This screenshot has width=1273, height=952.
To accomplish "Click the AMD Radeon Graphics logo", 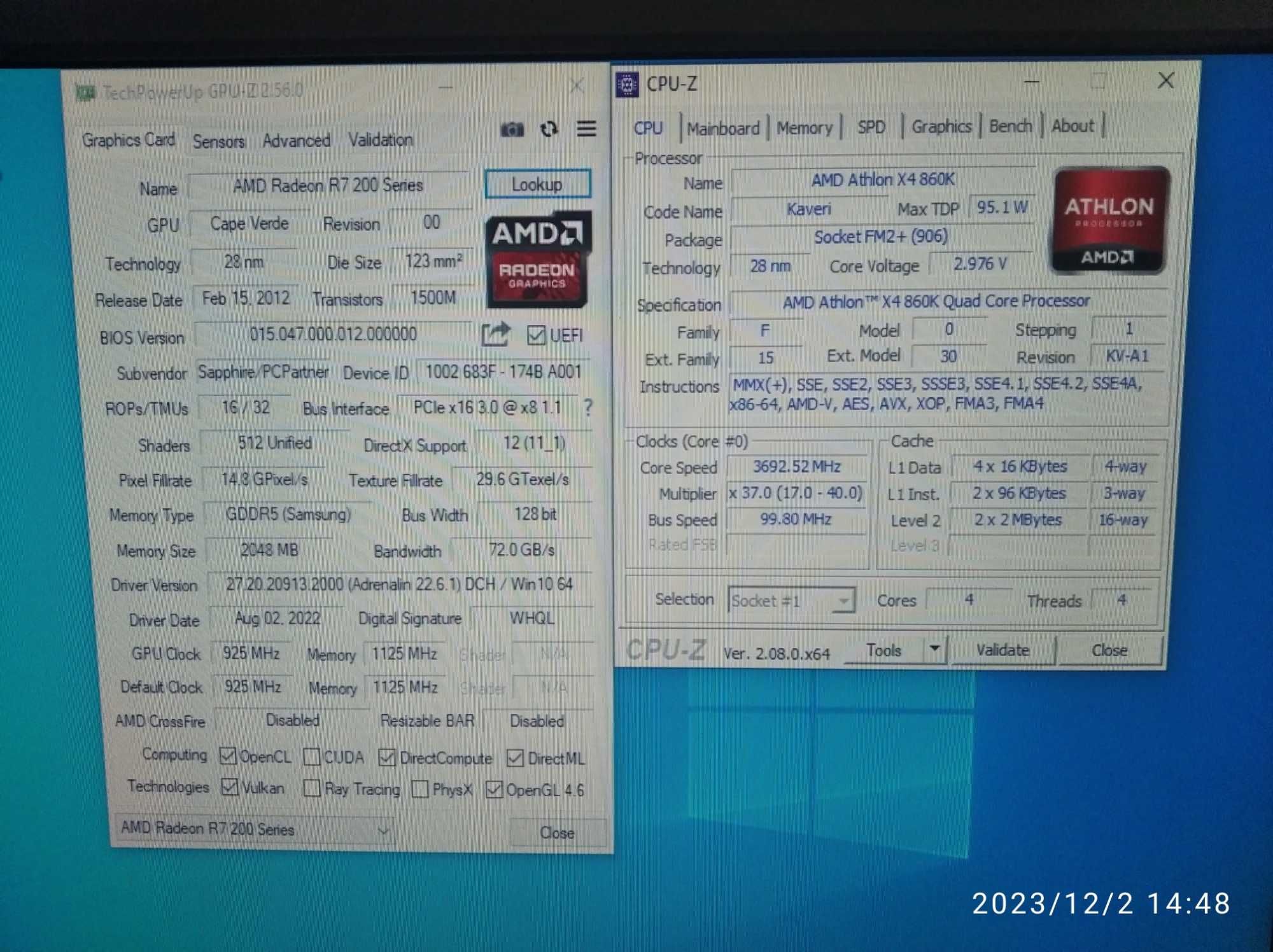I will pyautogui.click(x=538, y=260).
